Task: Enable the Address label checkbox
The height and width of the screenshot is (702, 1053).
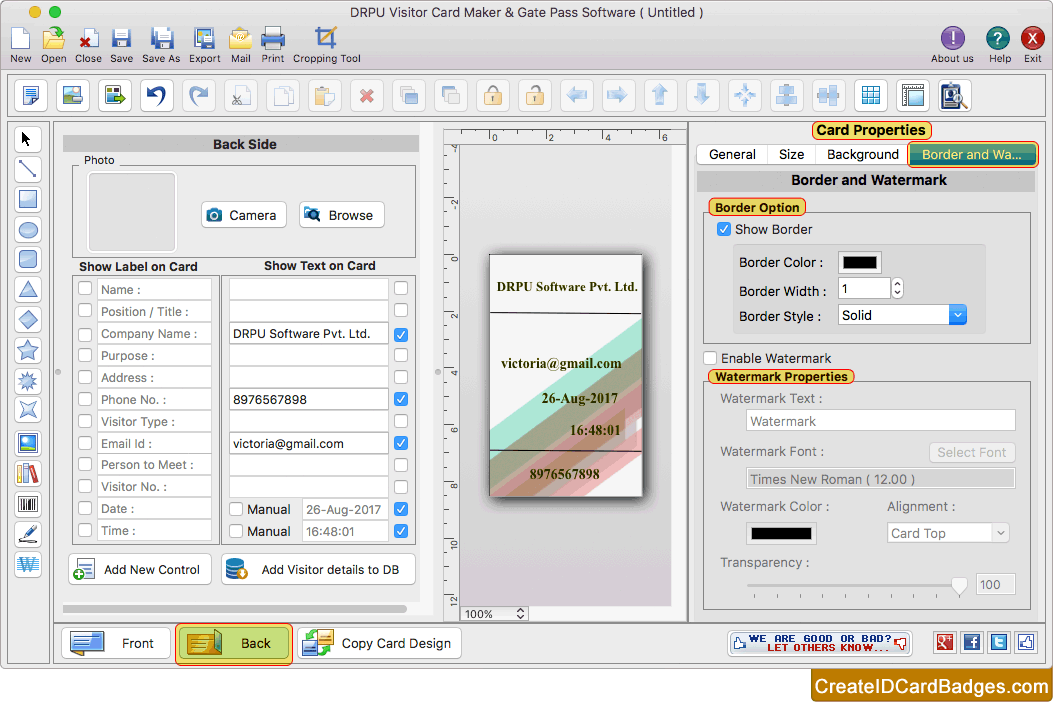Action: (x=85, y=377)
